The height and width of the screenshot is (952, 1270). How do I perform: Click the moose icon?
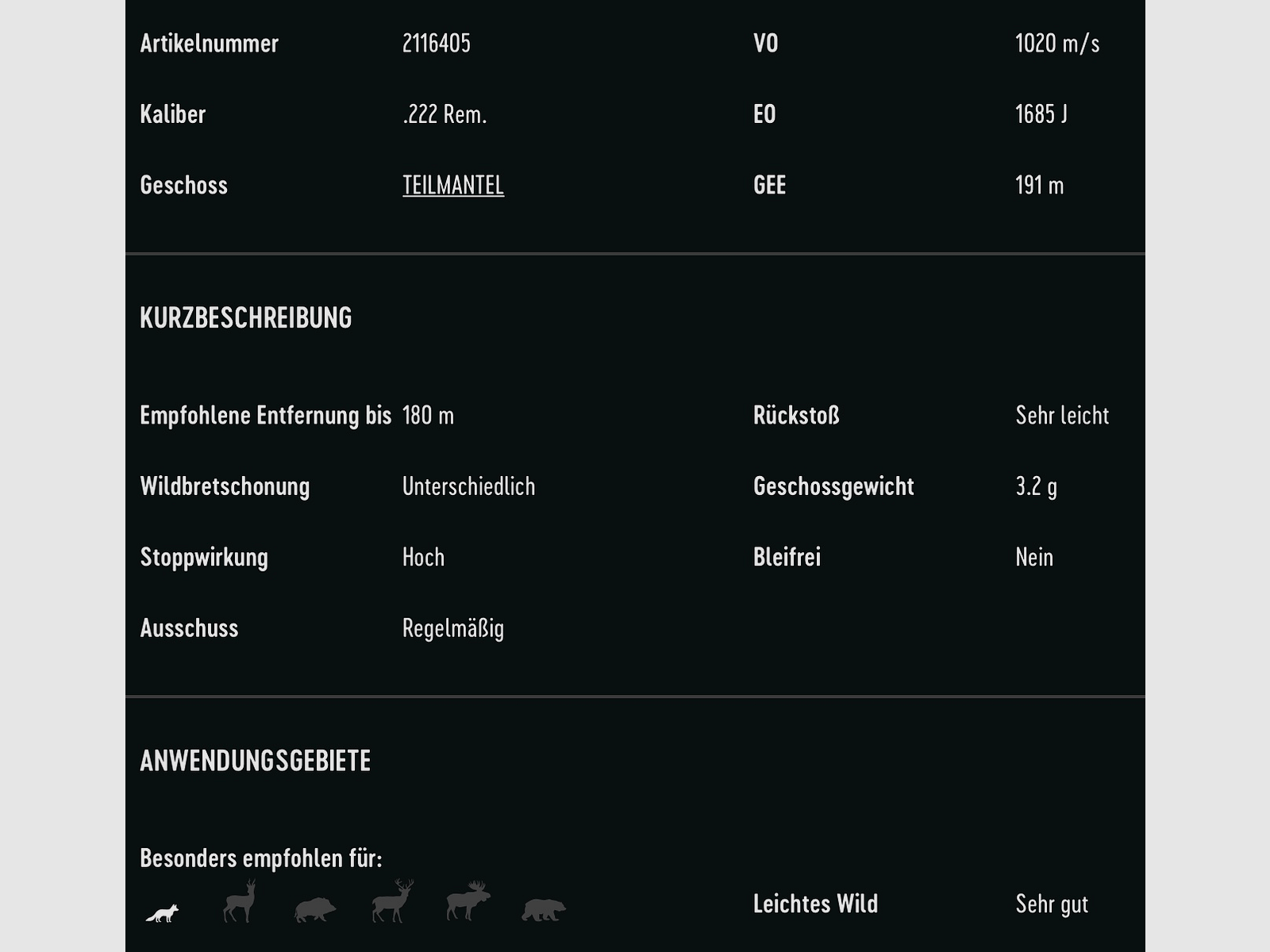click(468, 901)
